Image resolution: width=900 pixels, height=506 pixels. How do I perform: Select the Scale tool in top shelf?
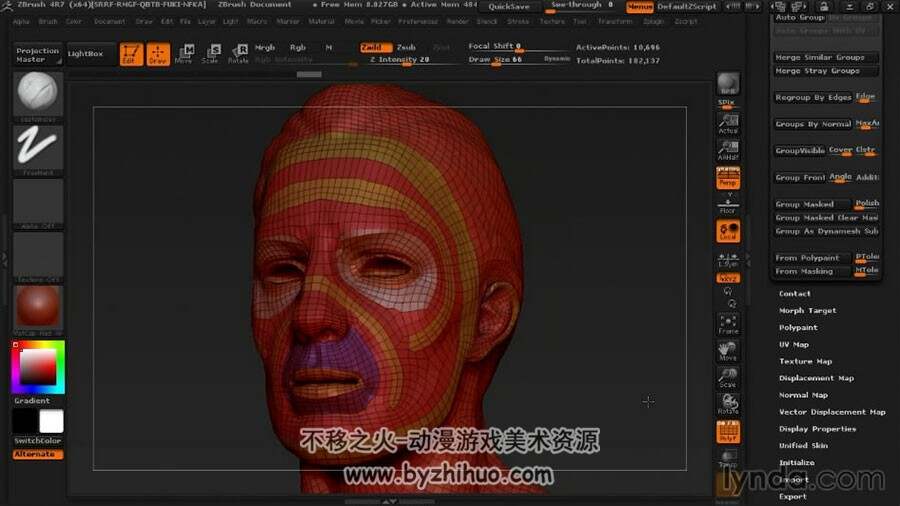[x=211, y=54]
